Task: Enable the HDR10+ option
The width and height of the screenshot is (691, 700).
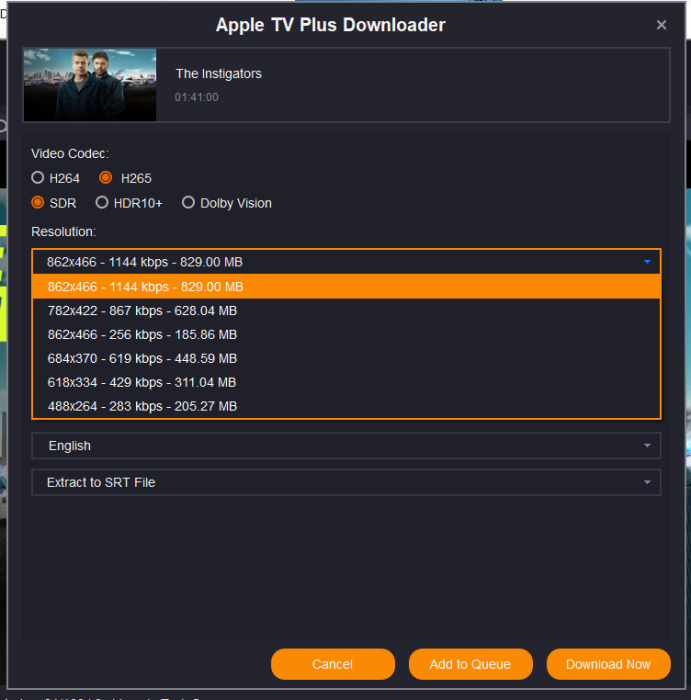Action: pyautogui.click(x=102, y=203)
